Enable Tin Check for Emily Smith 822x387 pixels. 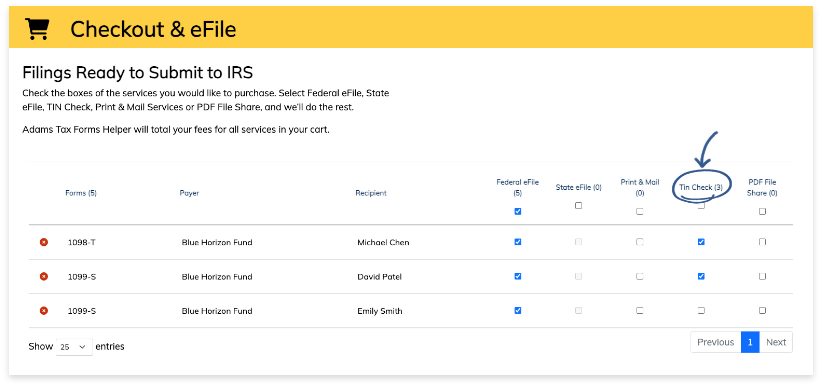(x=701, y=310)
